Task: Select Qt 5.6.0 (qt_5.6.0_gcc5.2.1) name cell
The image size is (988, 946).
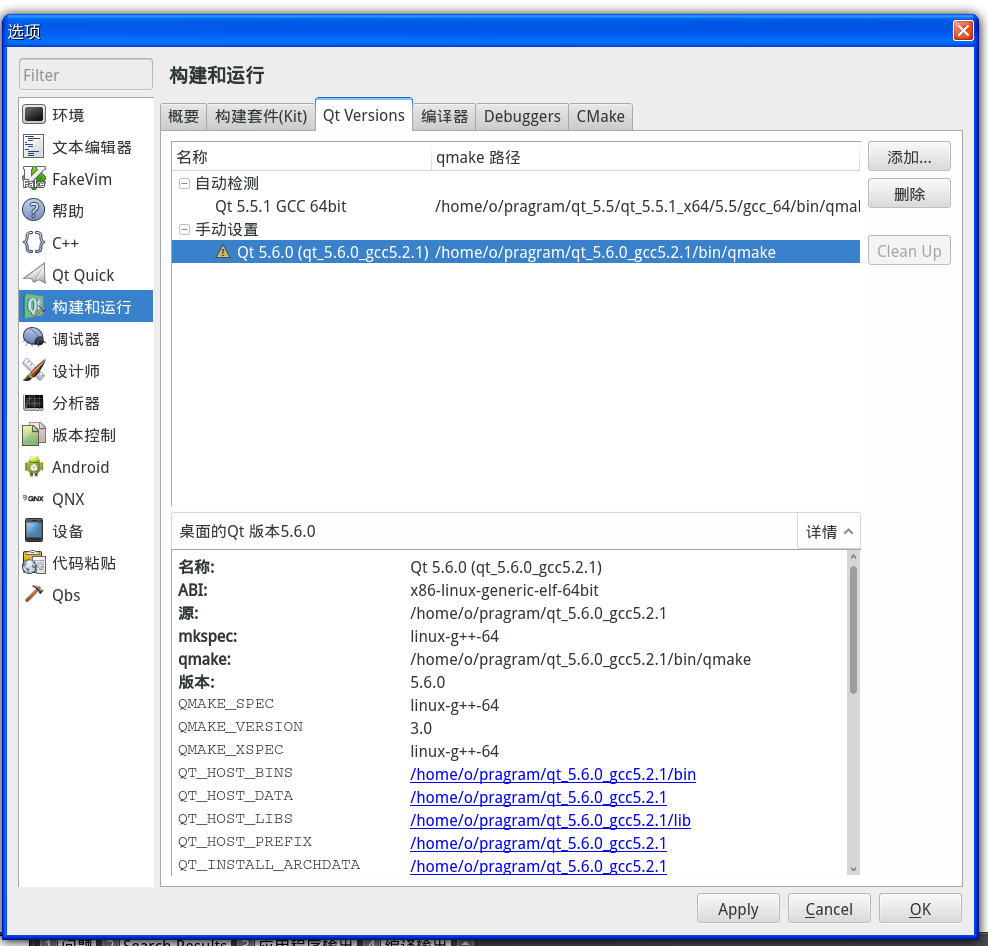Action: pos(332,252)
